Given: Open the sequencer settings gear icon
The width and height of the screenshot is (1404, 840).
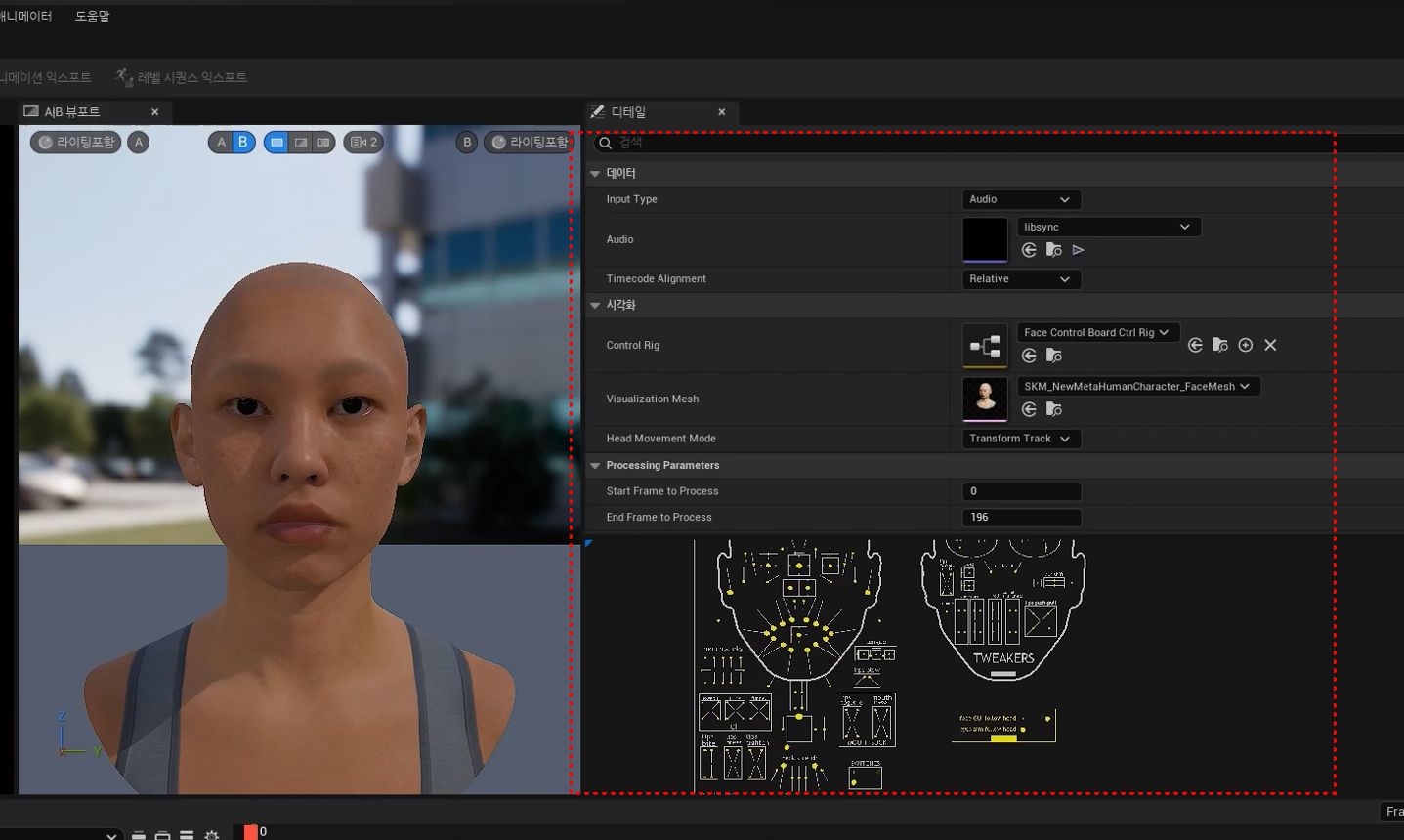Looking at the screenshot, I should point(212,836).
